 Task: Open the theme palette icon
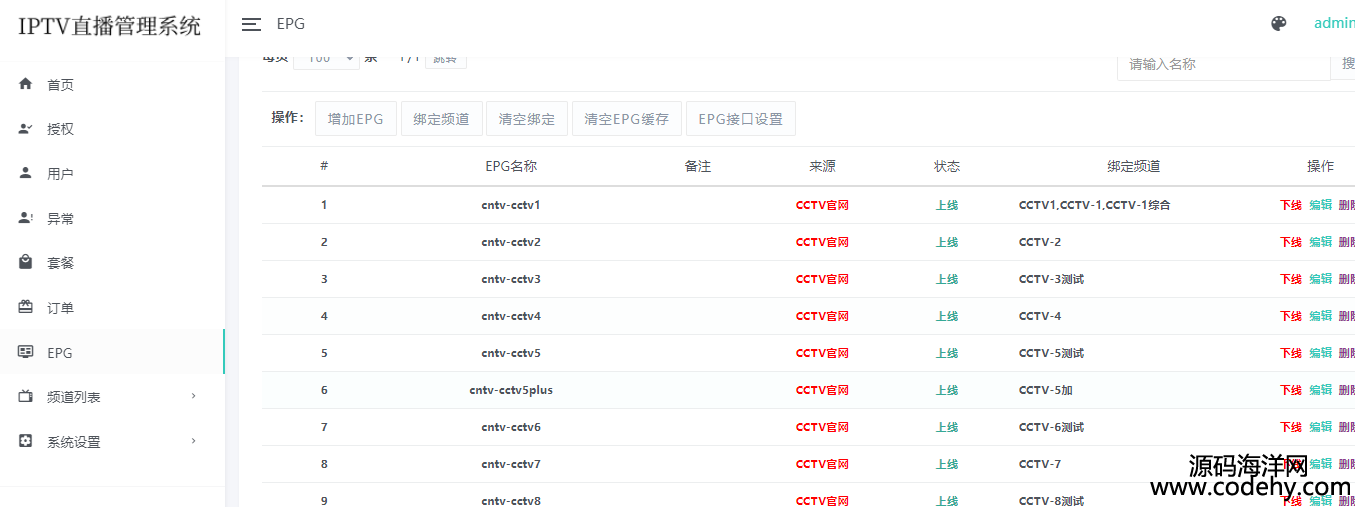tap(1278, 24)
